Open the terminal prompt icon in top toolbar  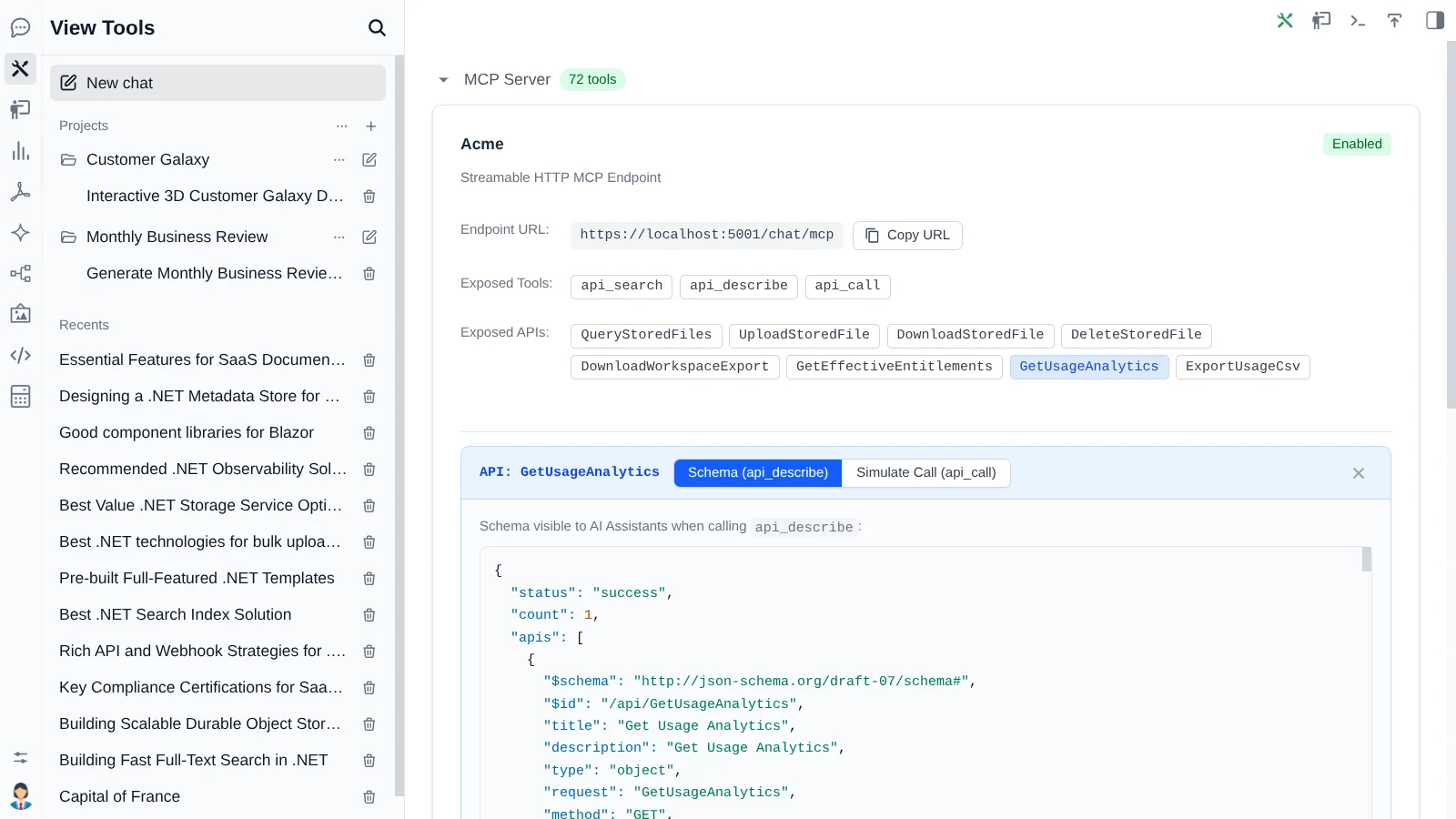pyautogui.click(x=1358, y=20)
